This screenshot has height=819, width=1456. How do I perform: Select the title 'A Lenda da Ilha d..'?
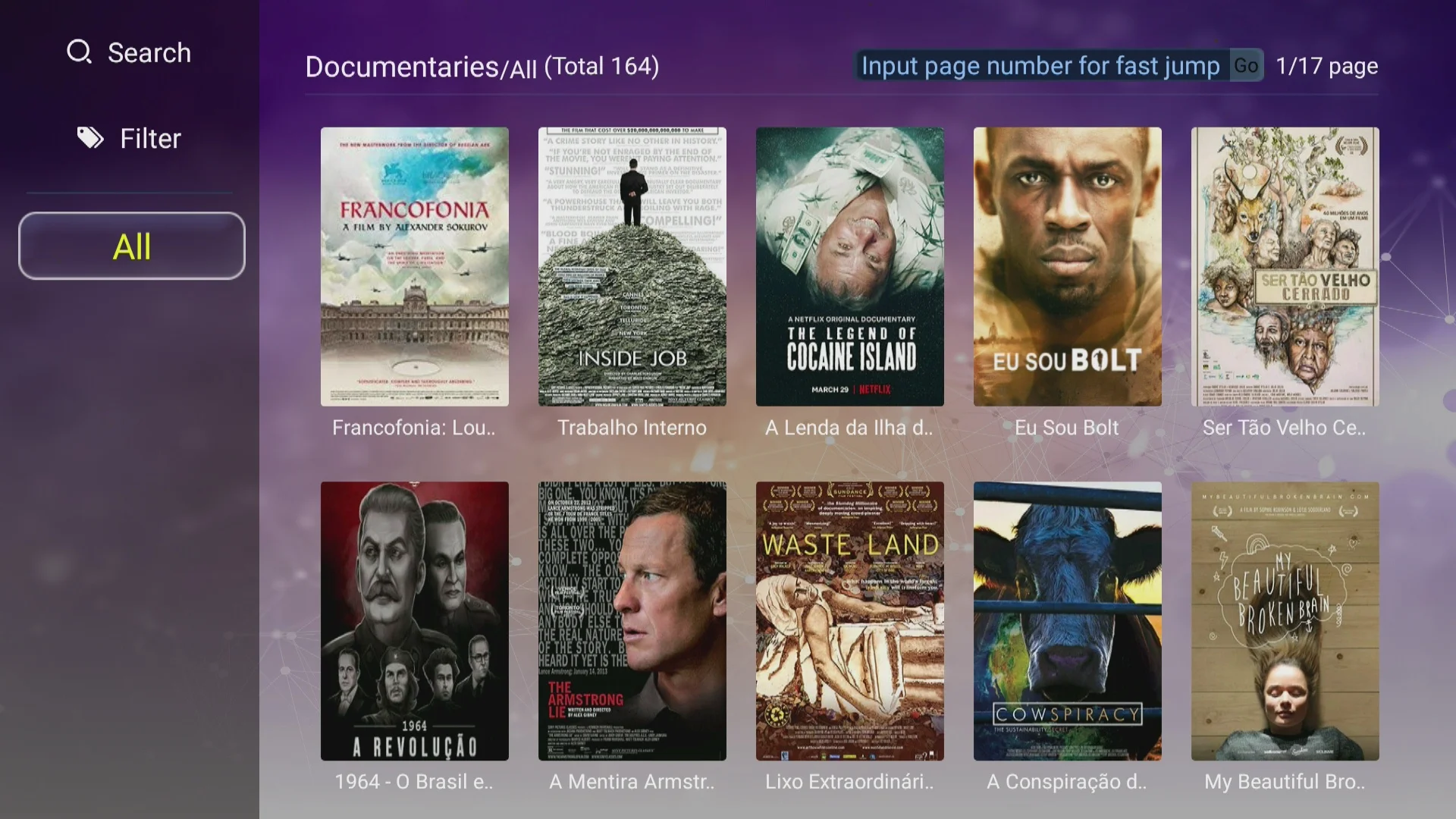pyautogui.click(x=849, y=428)
